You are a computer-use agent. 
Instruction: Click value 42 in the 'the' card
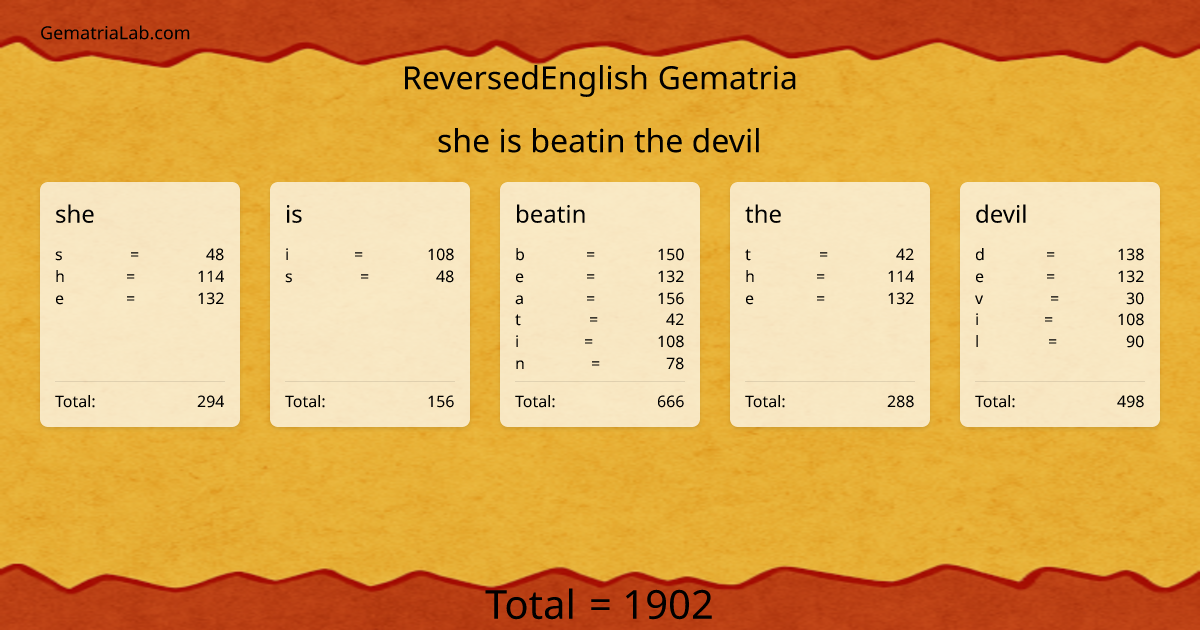tap(905, 255)
